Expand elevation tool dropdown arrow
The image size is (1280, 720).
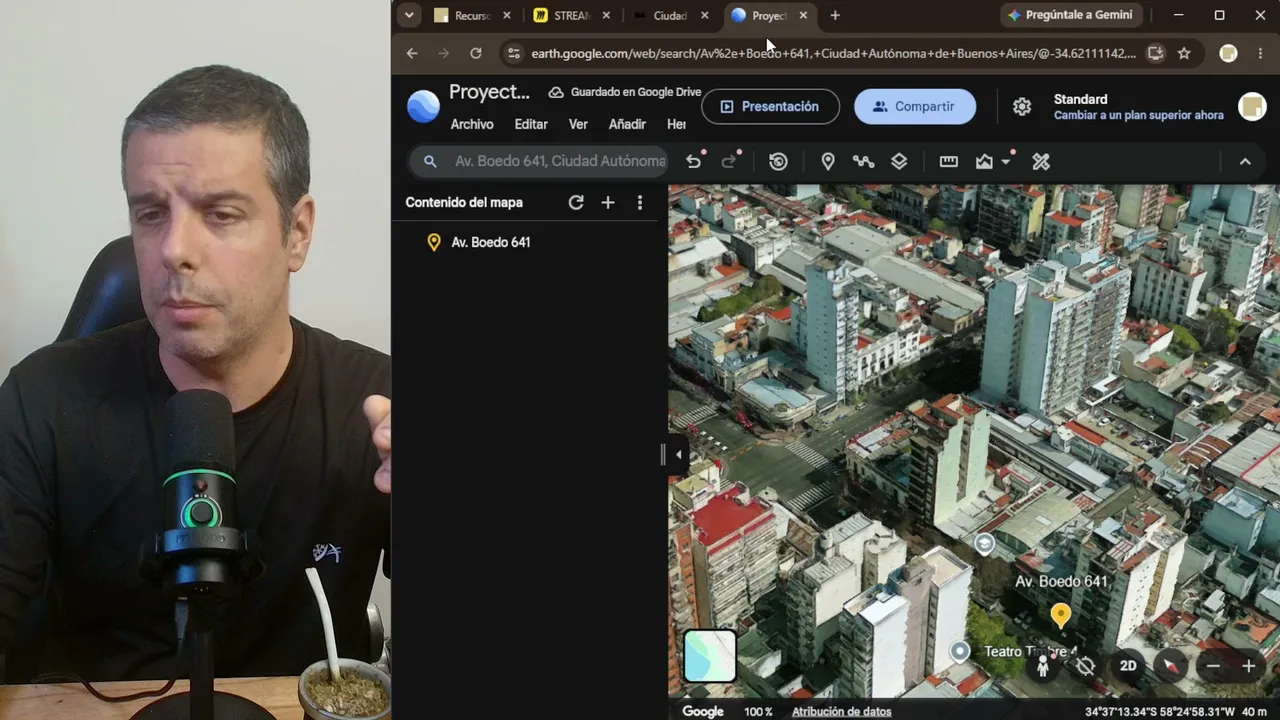point(1006,161)
